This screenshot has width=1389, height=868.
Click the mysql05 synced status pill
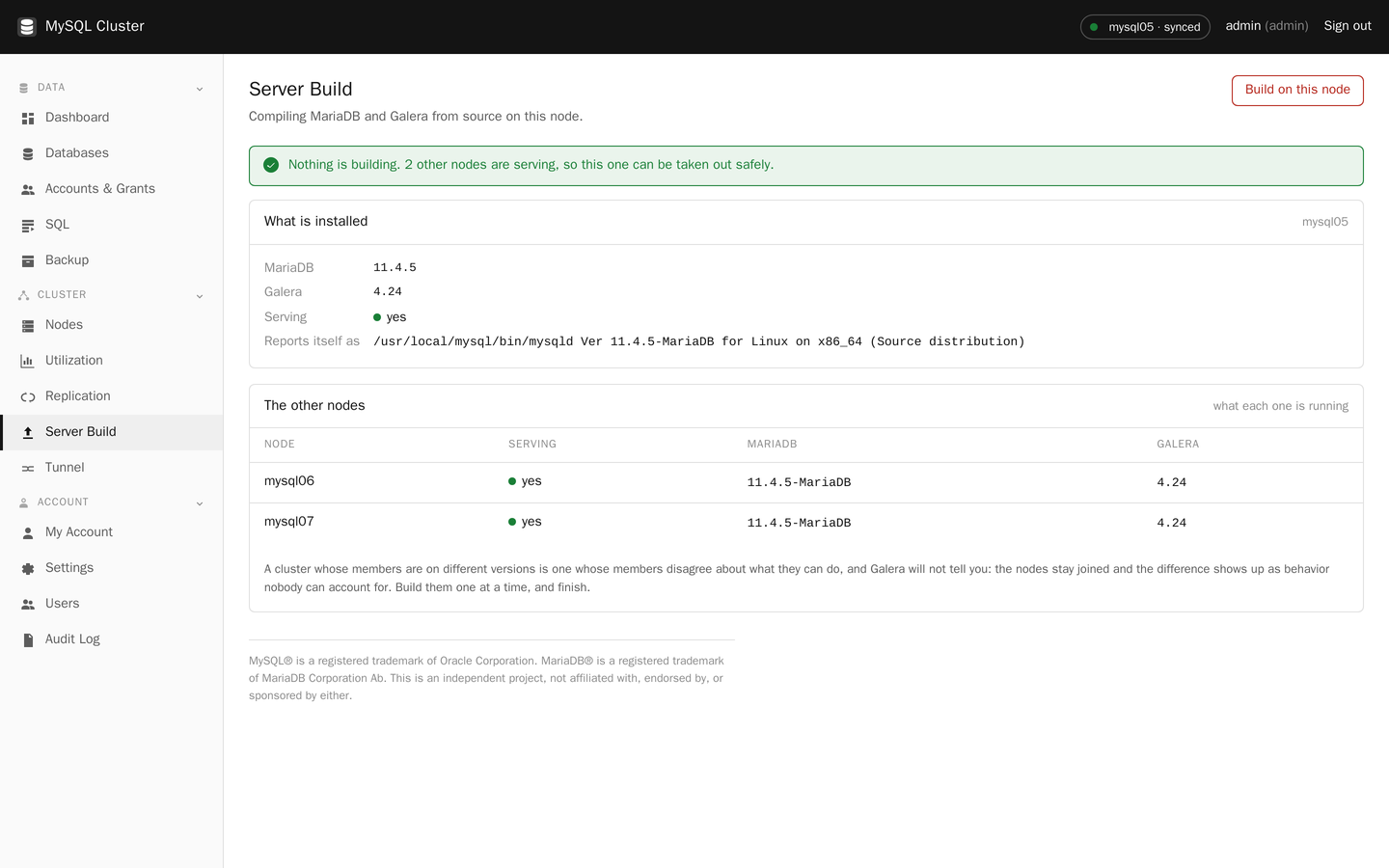tap(1145, 27)
